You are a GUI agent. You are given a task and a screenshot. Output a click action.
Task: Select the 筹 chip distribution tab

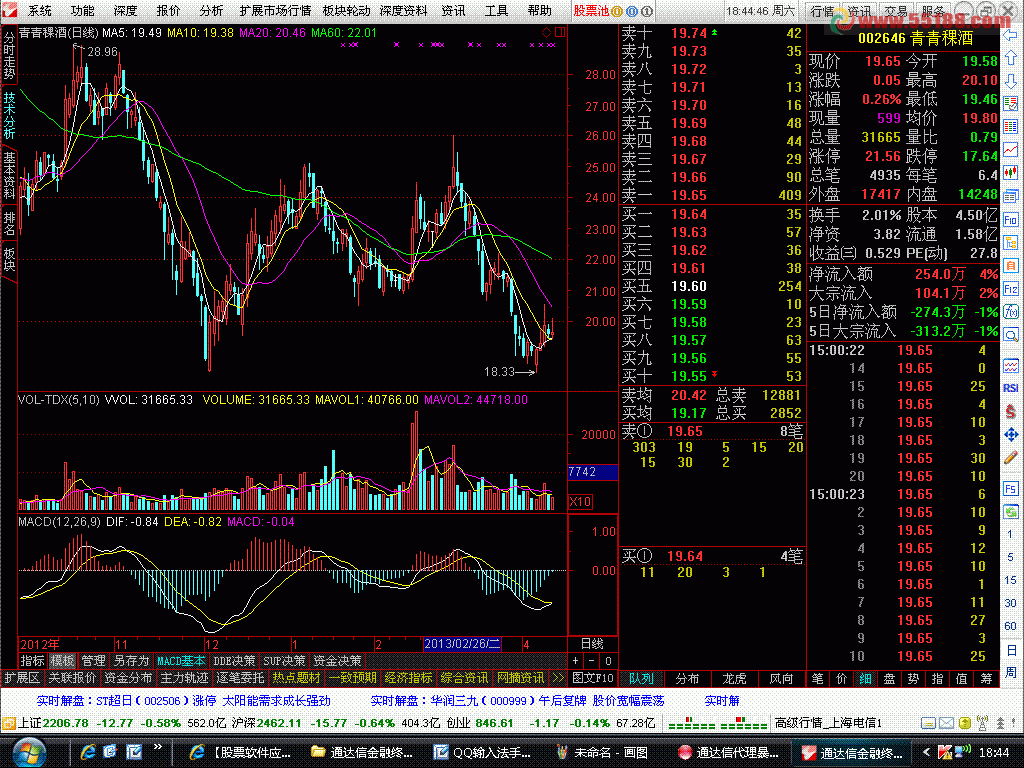[x=985, y=679]
